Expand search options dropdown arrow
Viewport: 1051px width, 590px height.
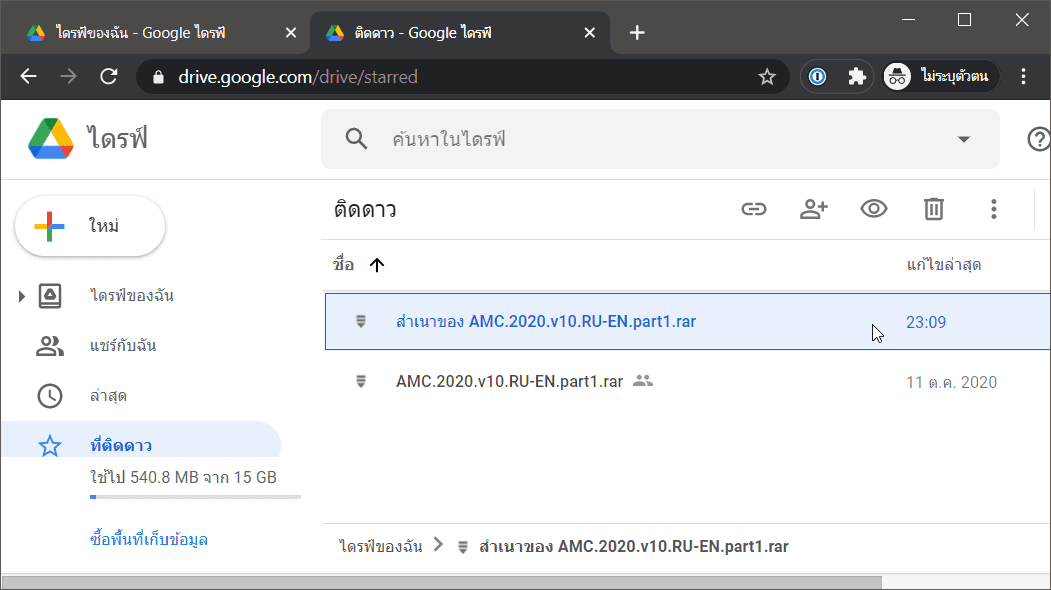click(963, 139)
